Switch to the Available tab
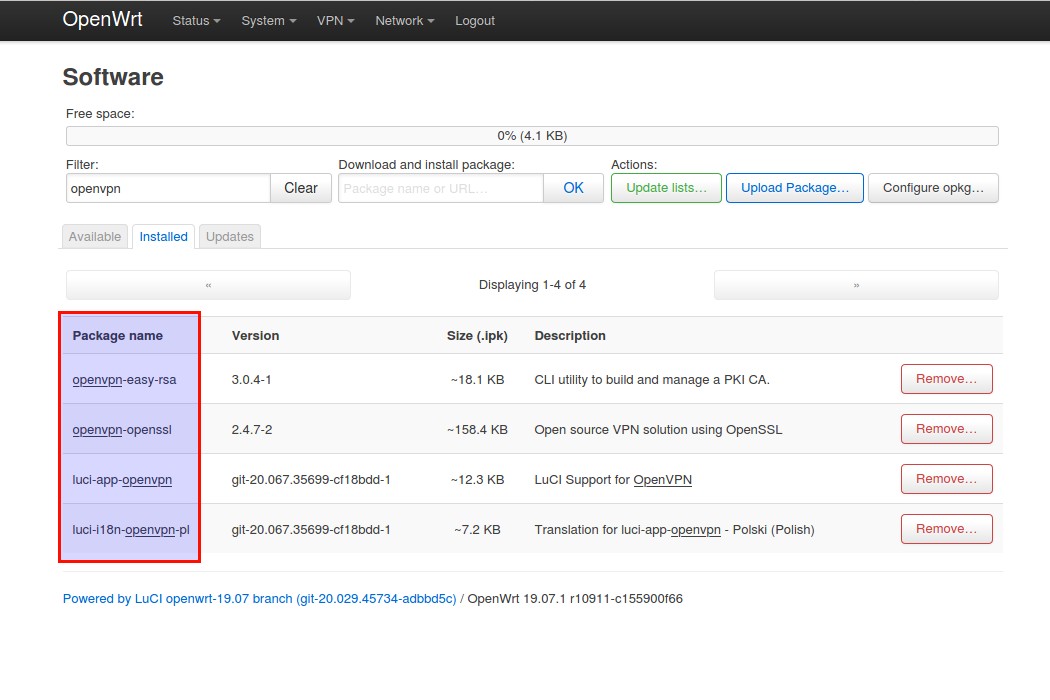The image size is (1050, 700). (x=95, y=236)
